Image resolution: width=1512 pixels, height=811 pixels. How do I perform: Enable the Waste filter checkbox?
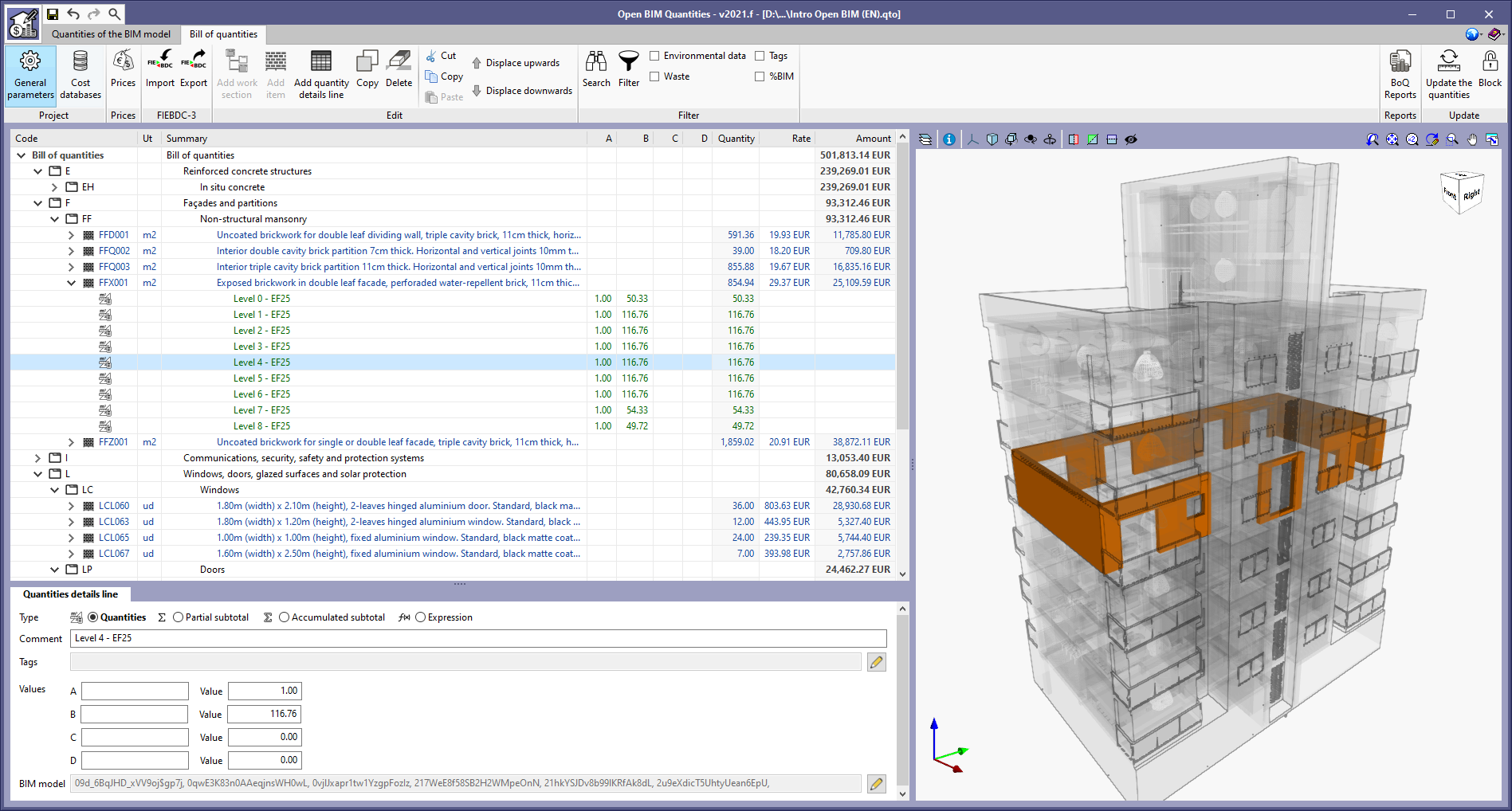point(654,76)
